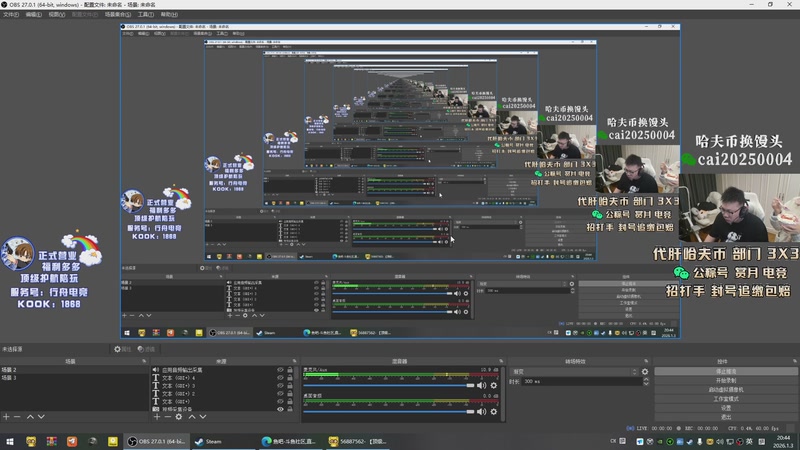Switch to Edge browser taskbar window
The height and width of the screenshot is (450, 800).
click(290, 441)
